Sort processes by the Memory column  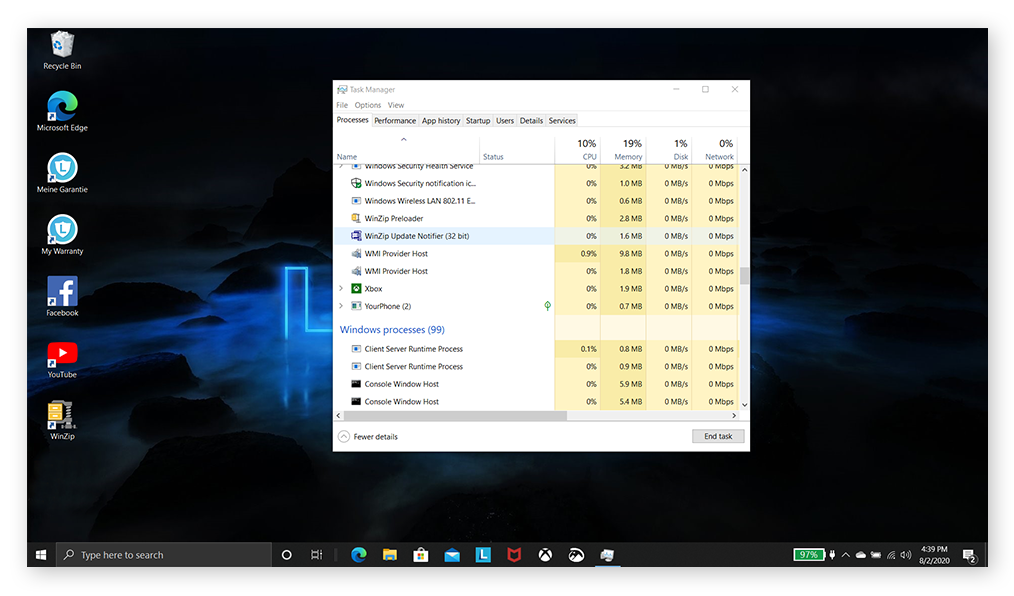point(627,150)
